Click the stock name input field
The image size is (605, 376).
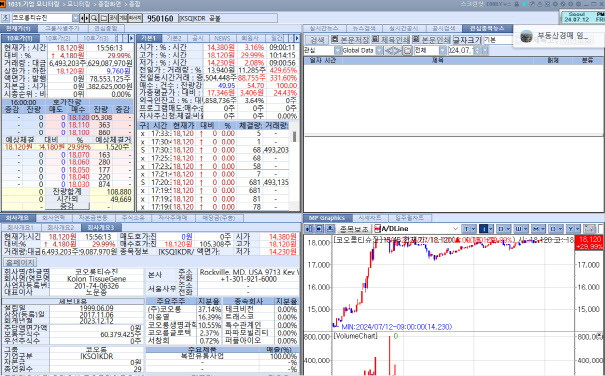click(x=41, y=18)
